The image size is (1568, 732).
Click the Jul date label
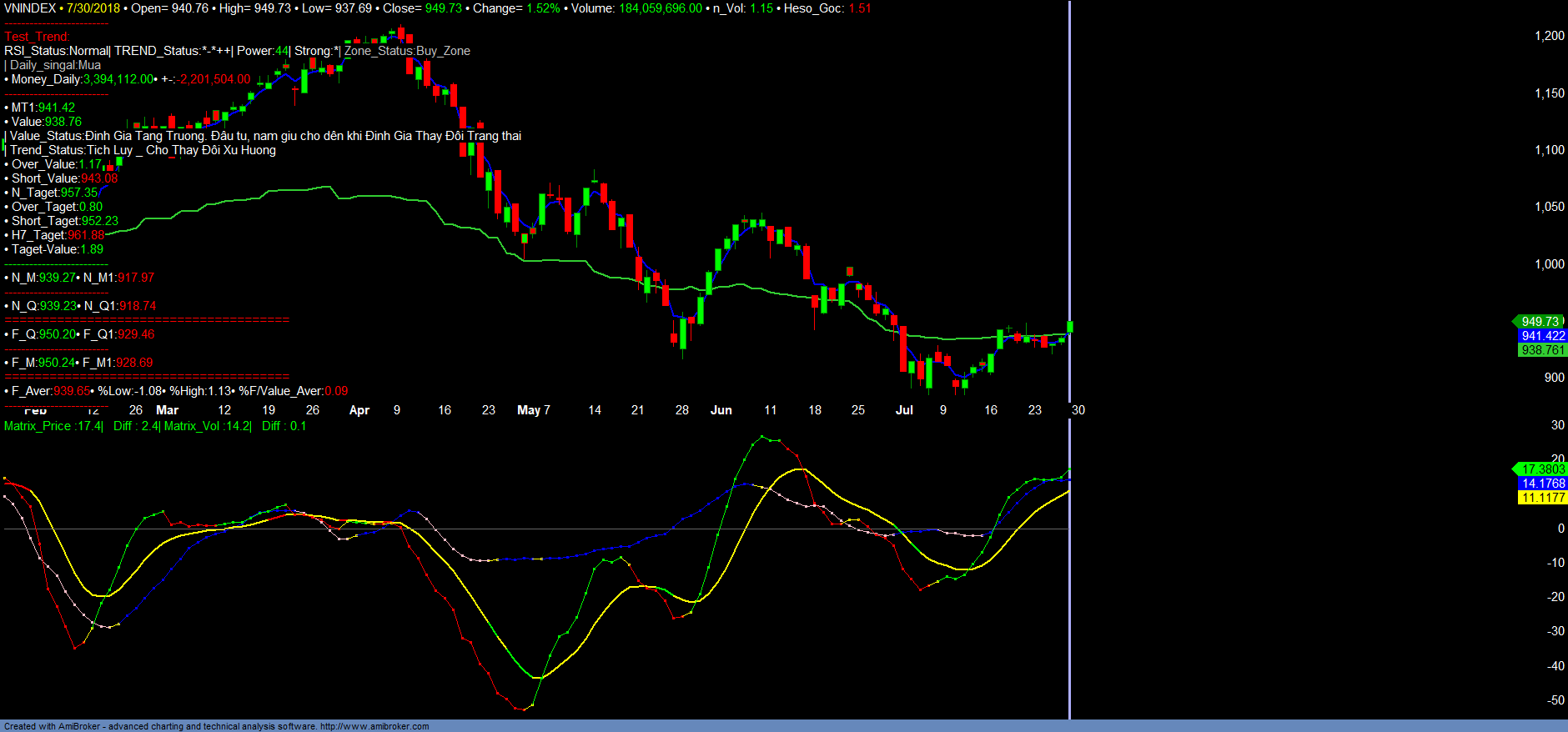point(904,410)
